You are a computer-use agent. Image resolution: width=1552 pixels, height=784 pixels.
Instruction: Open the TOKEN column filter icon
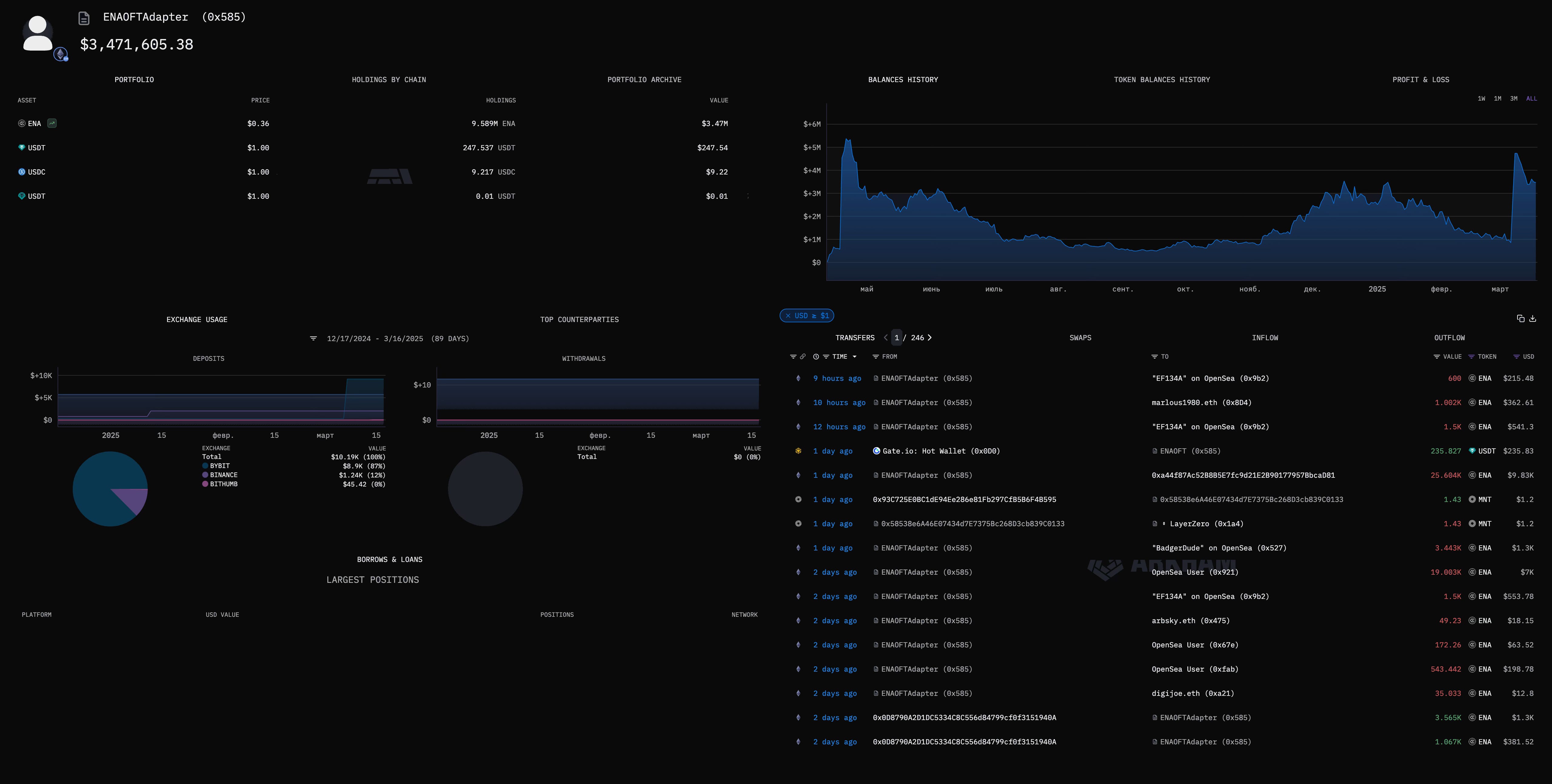coord(1471,357)
